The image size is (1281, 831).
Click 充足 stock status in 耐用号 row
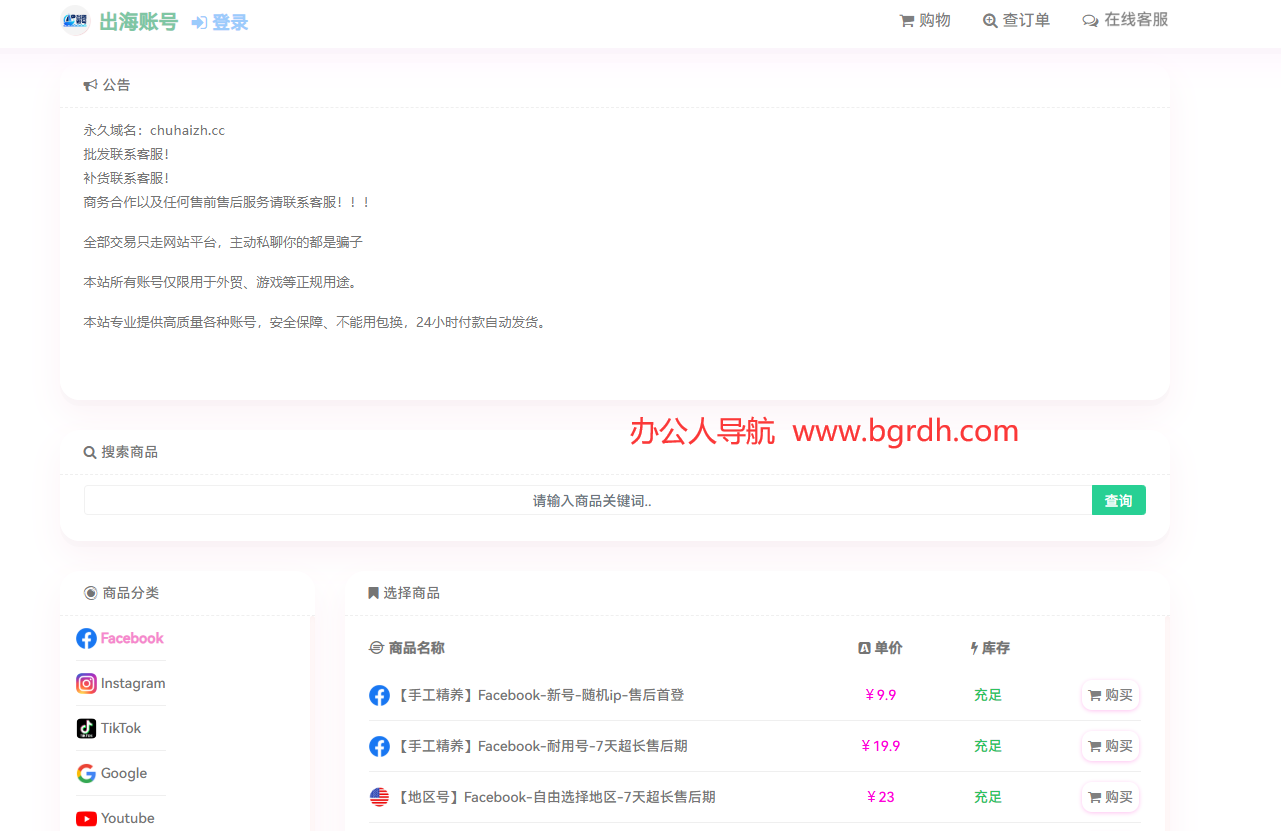[988, 746]
